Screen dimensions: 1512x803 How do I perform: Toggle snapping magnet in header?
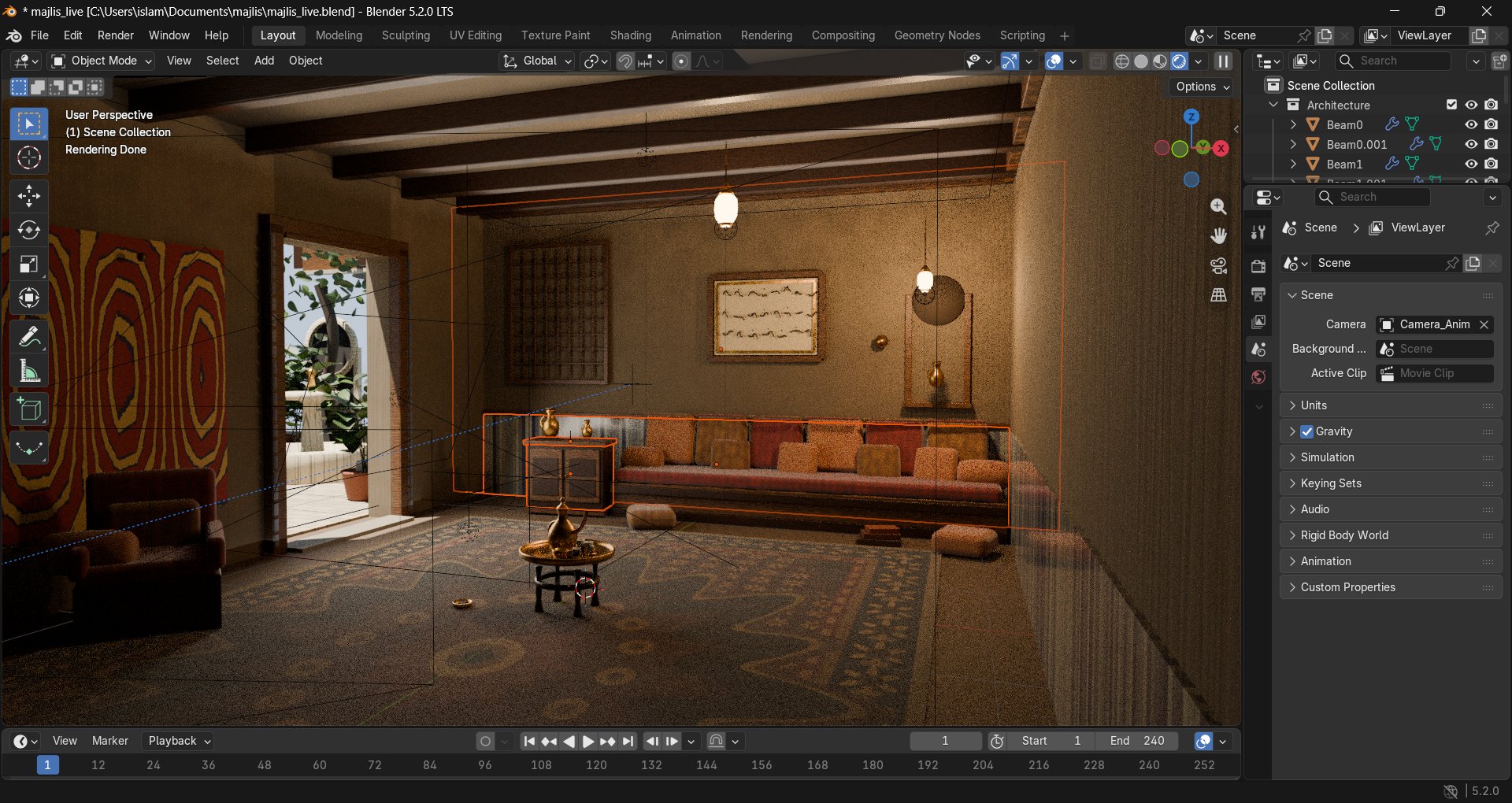click(x=624, y=61)
